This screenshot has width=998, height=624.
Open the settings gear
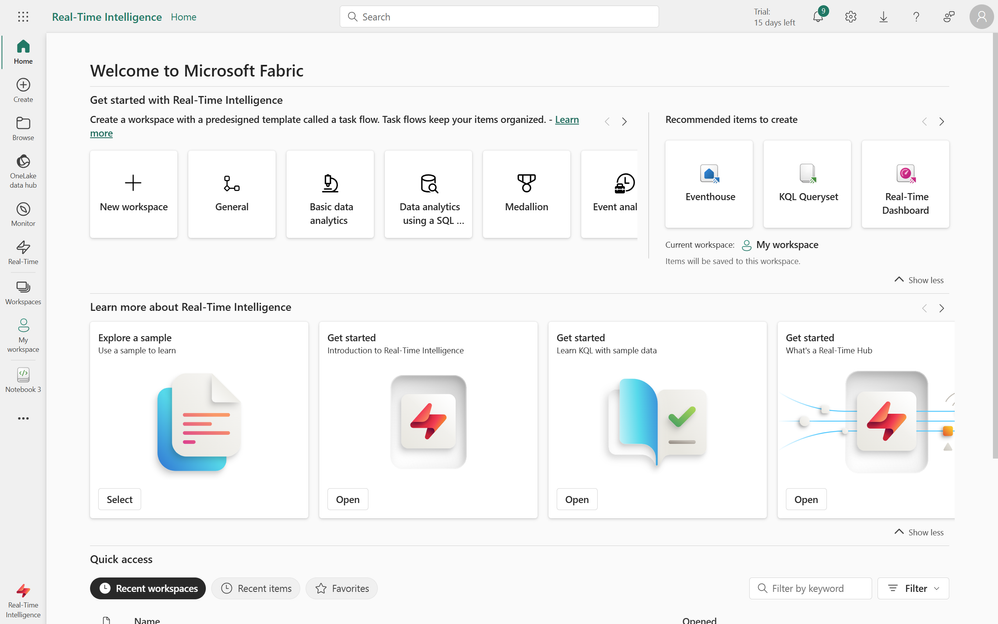[851, 17]
